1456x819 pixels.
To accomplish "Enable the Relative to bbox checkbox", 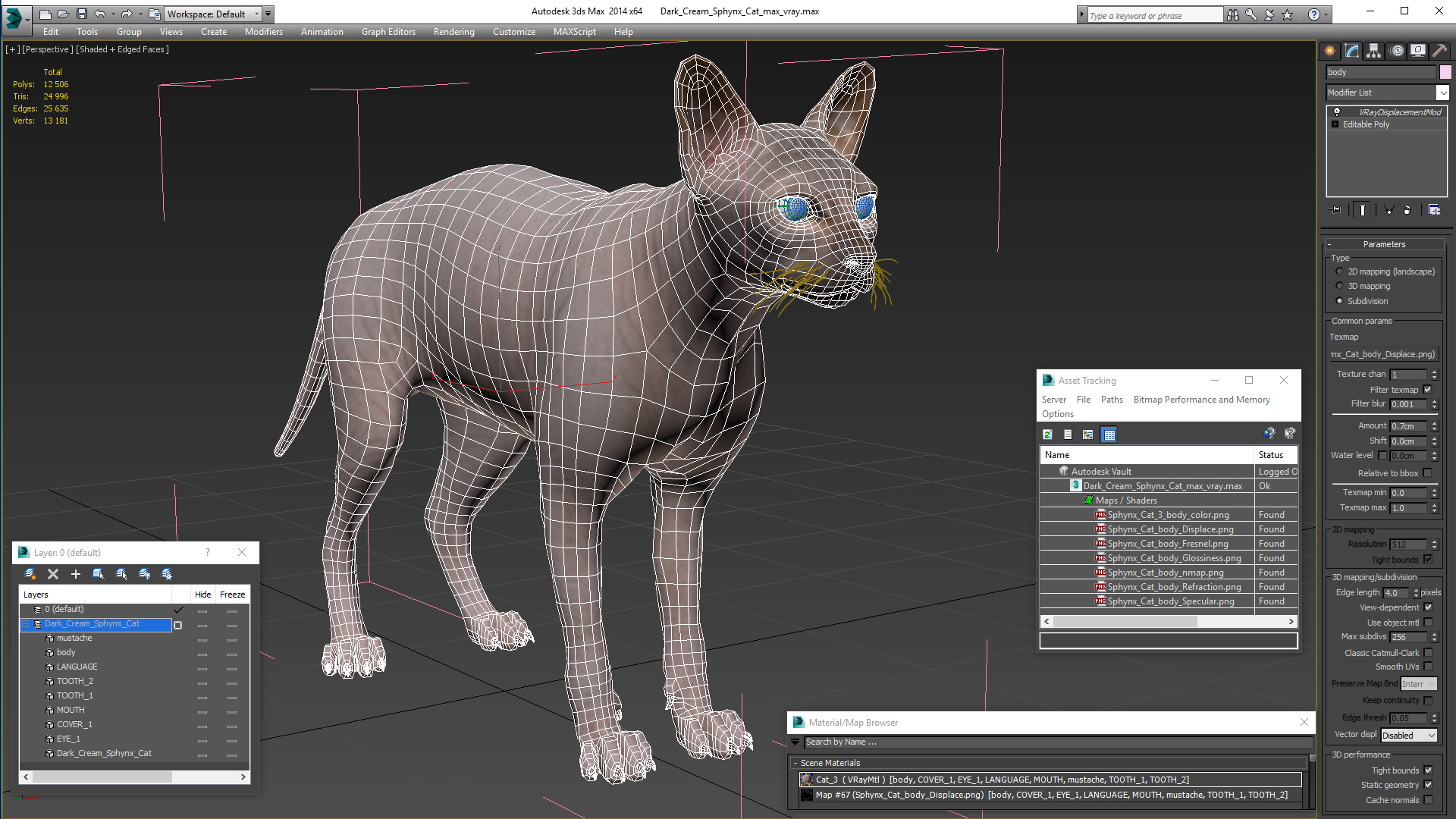I will (1427, 473).
